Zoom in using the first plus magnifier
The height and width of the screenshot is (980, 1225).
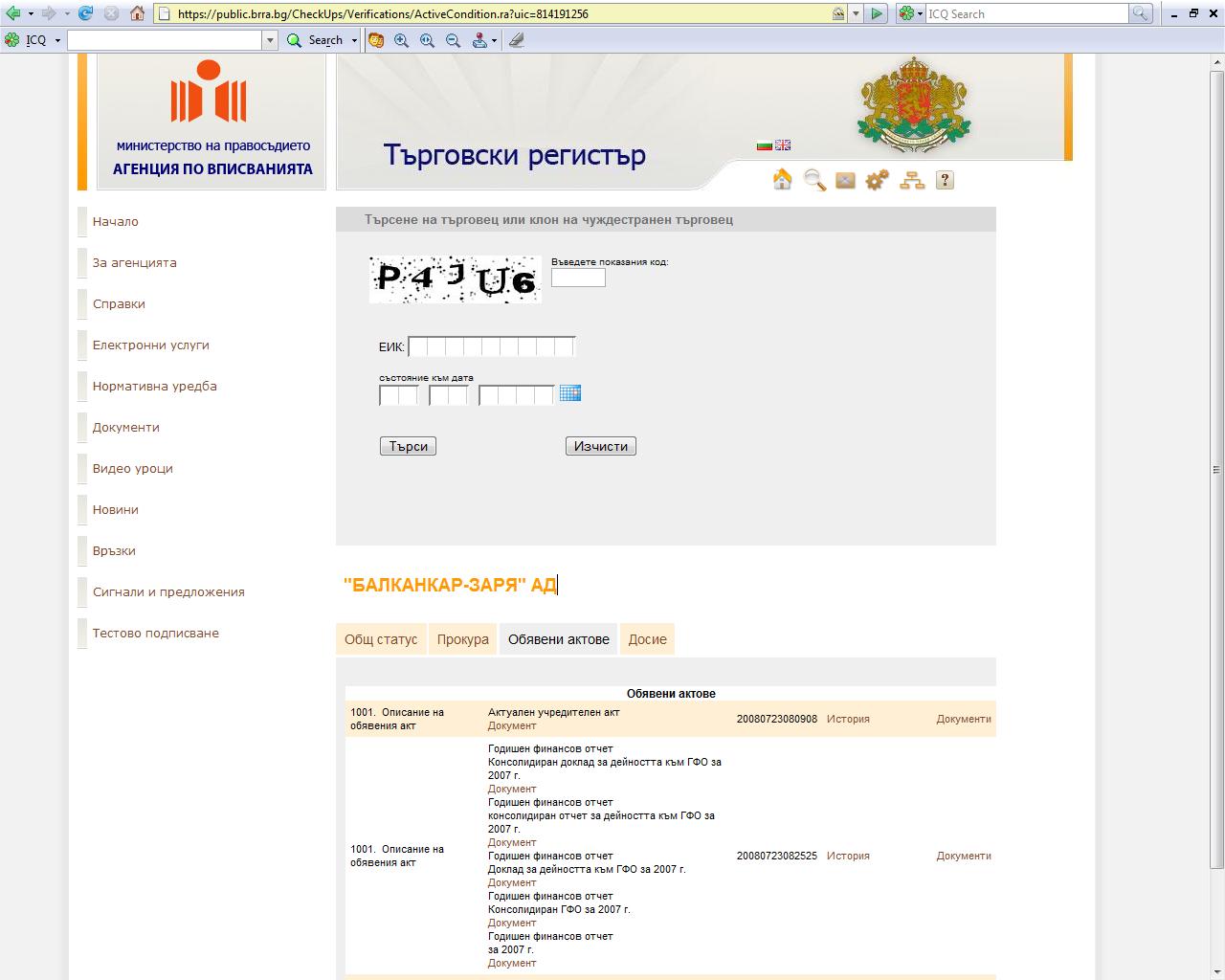[402, 40]
